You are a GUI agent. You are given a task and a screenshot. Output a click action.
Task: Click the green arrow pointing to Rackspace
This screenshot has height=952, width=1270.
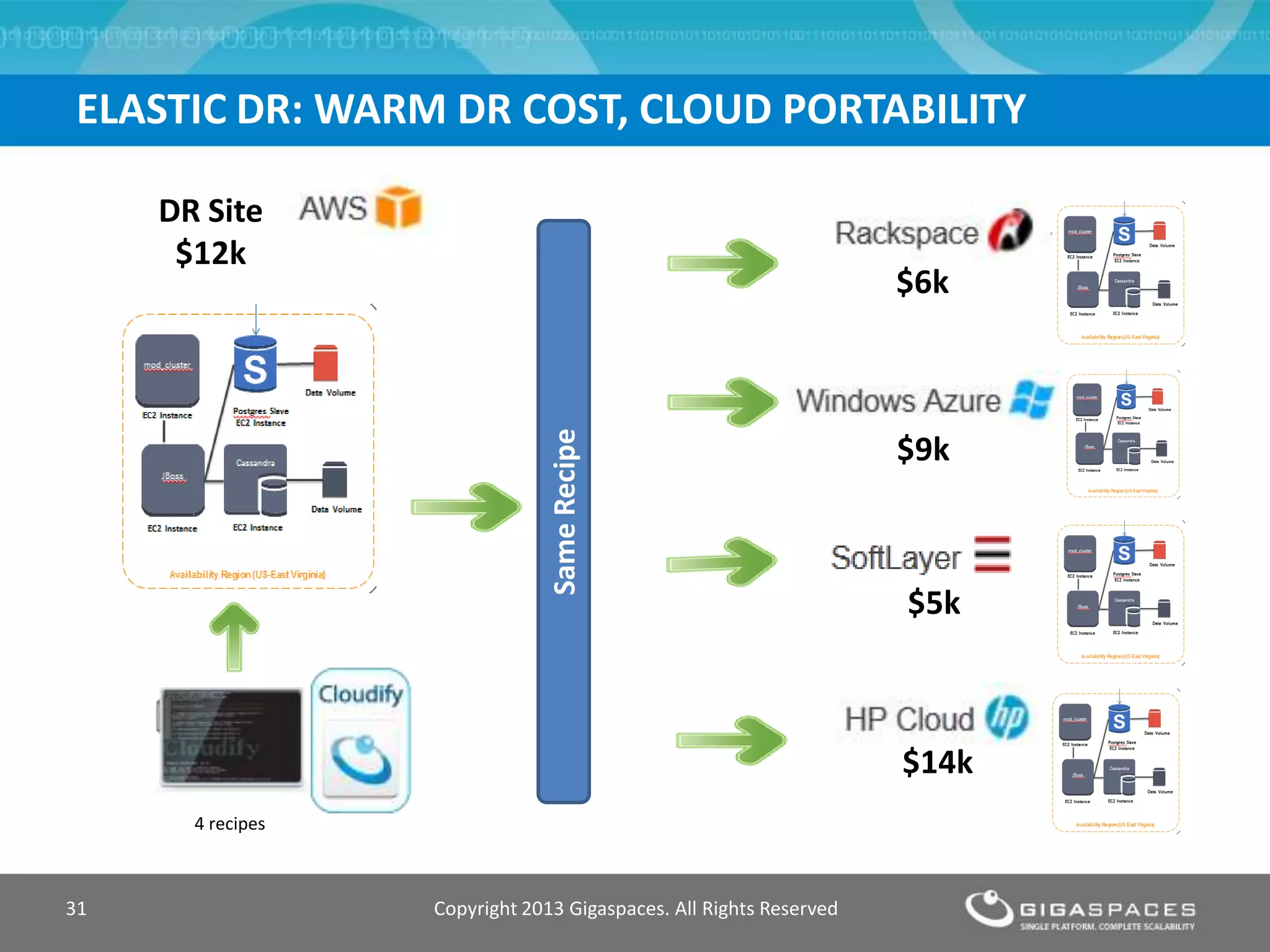tap(722, 263)
